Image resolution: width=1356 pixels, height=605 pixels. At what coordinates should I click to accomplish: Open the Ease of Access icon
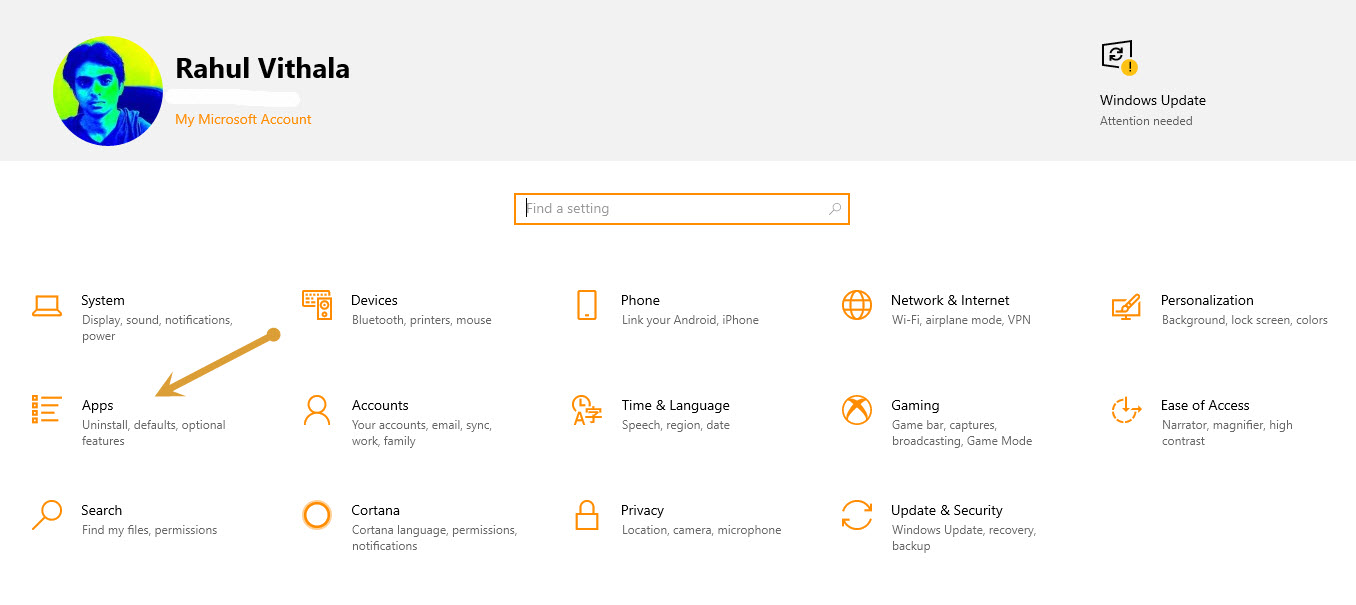[x=1127, y=410]
